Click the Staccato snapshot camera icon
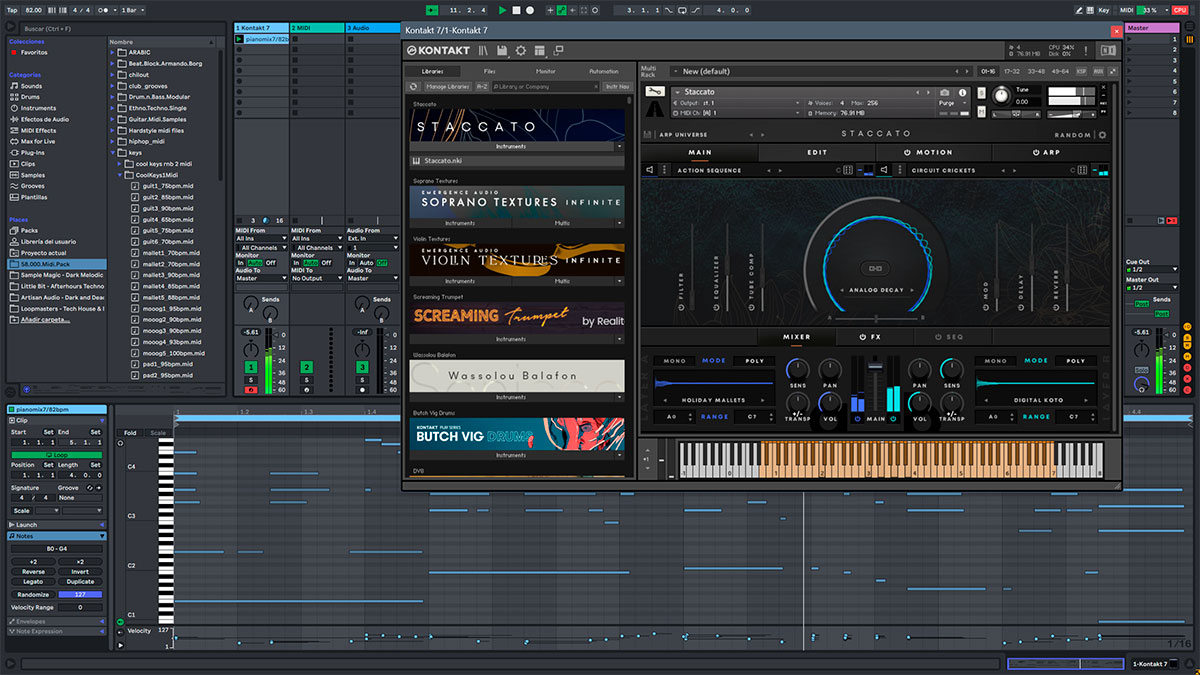Viewport: 1200px width, 675px height. coord(945,92)
